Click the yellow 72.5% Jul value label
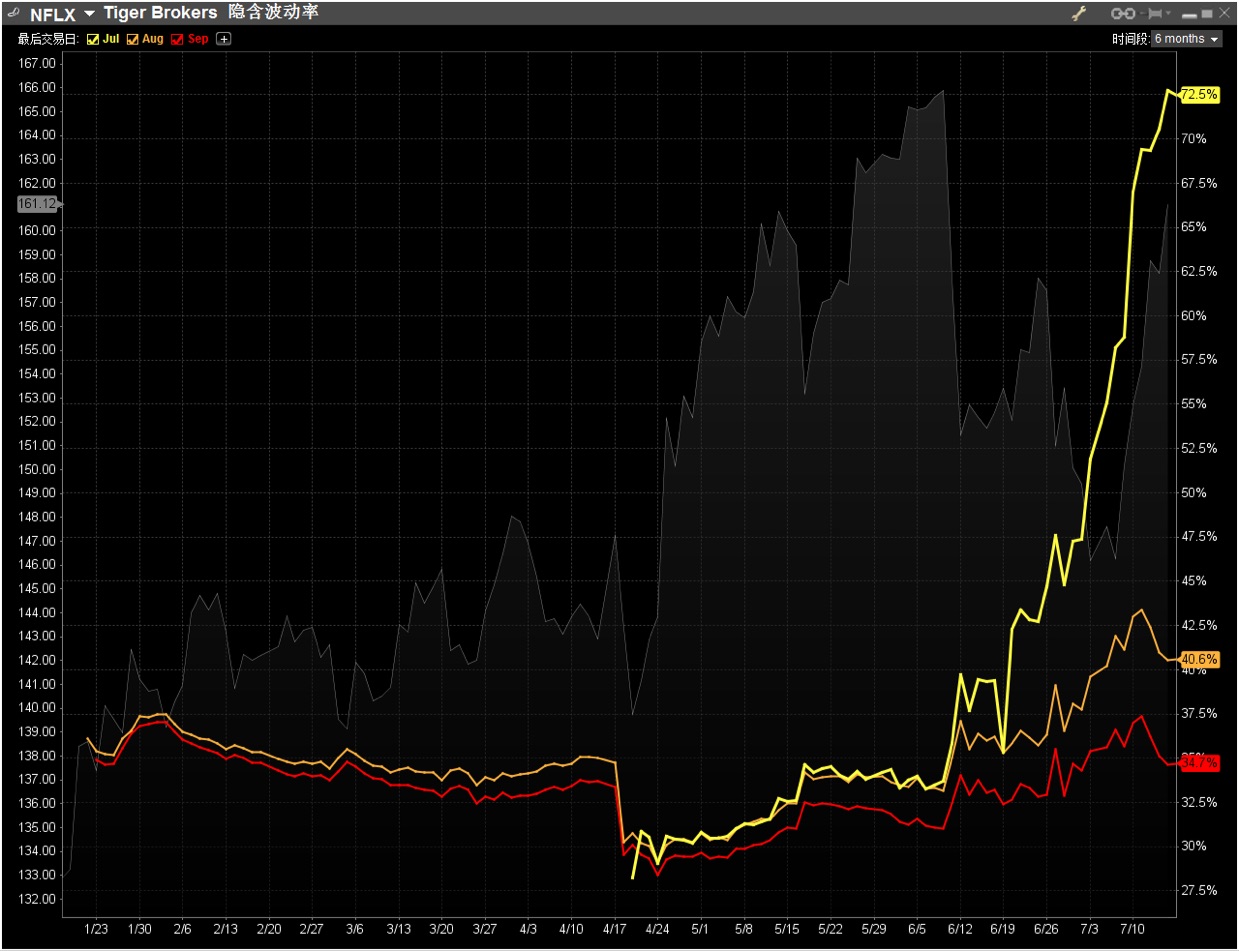 tap(1200, 94)
